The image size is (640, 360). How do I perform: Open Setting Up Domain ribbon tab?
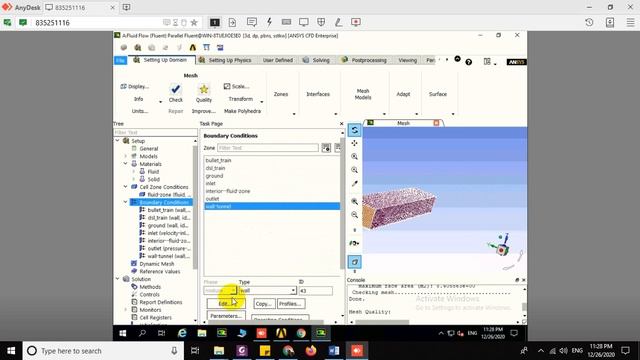point(162,60)
